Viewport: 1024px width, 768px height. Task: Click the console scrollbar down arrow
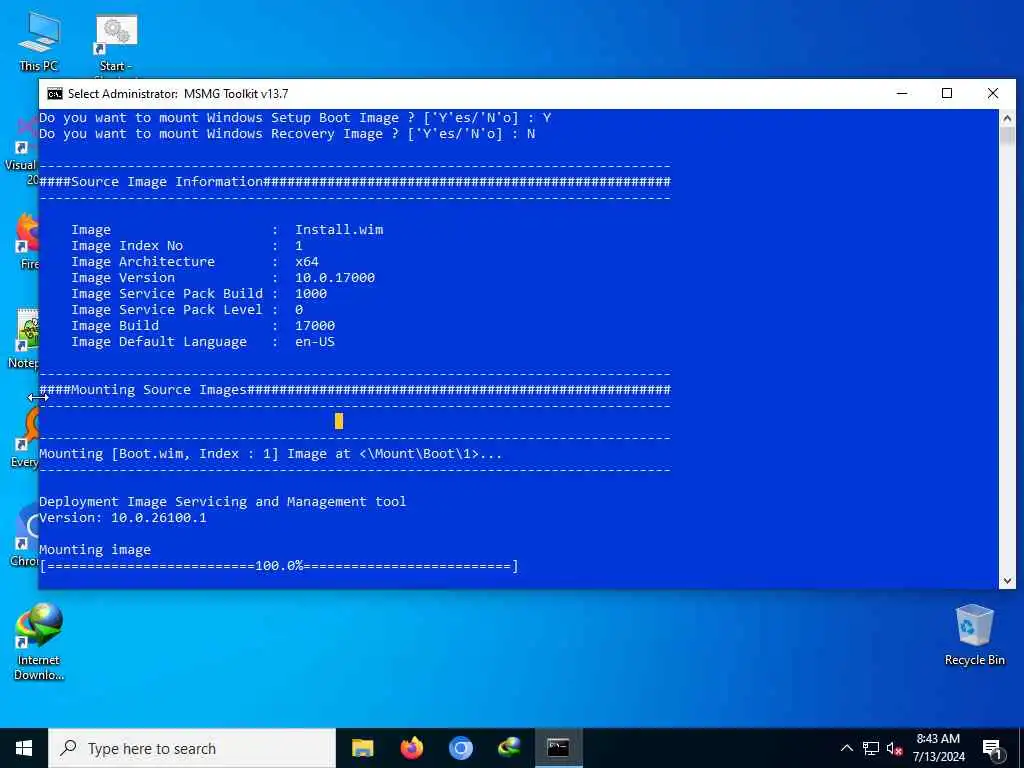(x=1007, y=581)
